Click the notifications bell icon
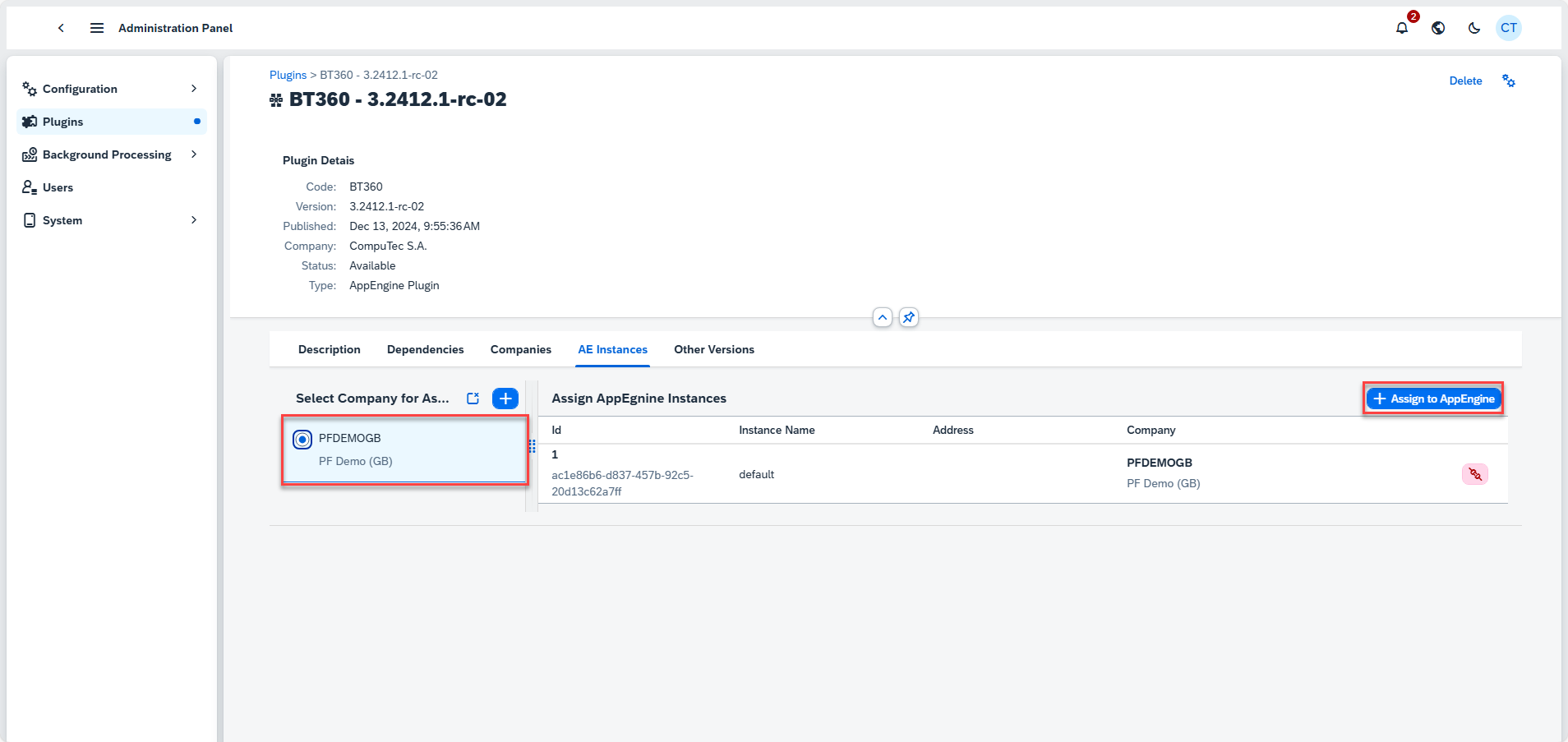This screenshot has width=1568, height=742. coord(1401,28)
